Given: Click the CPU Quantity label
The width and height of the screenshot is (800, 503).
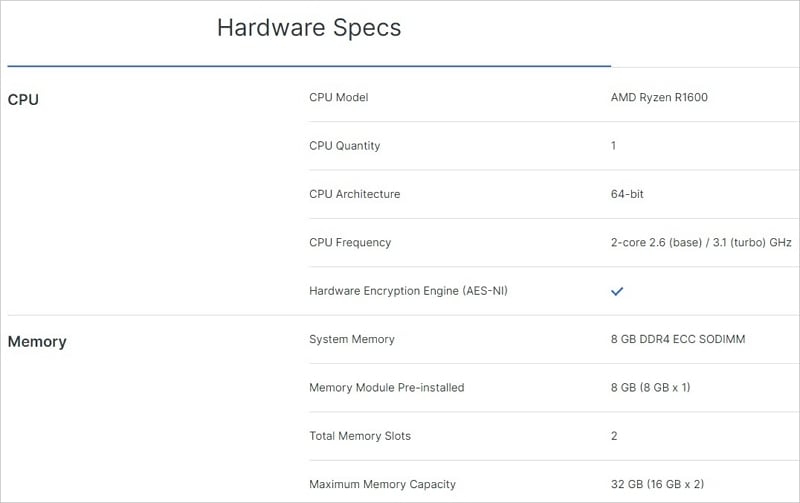Looking at the screenshot, I should pyautogui.click(x=345, y=146).
